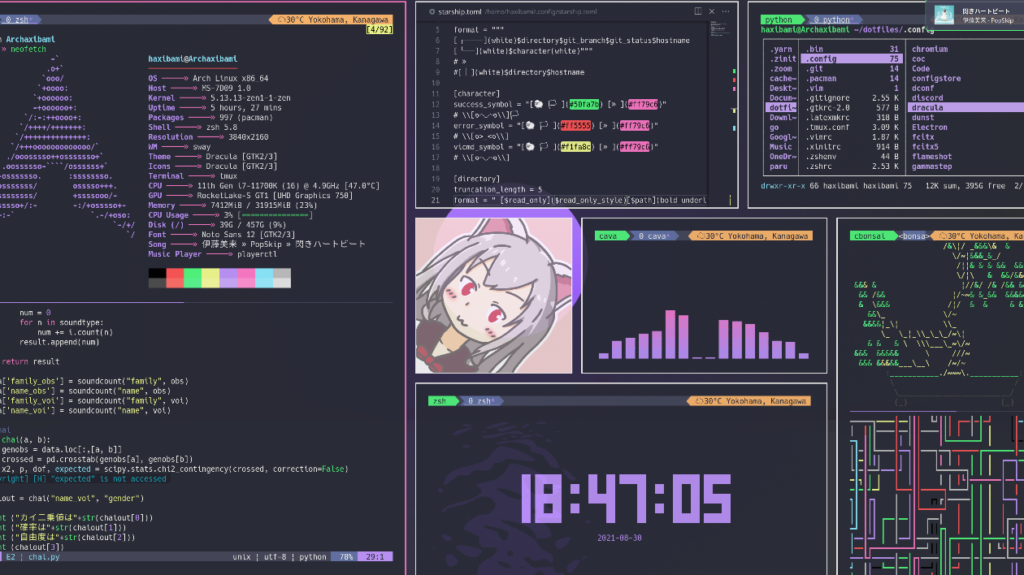Click #ff79c6 decorator on the success_symbol line
Viewport: 1024px width, 575px height.
pos(643,105)
